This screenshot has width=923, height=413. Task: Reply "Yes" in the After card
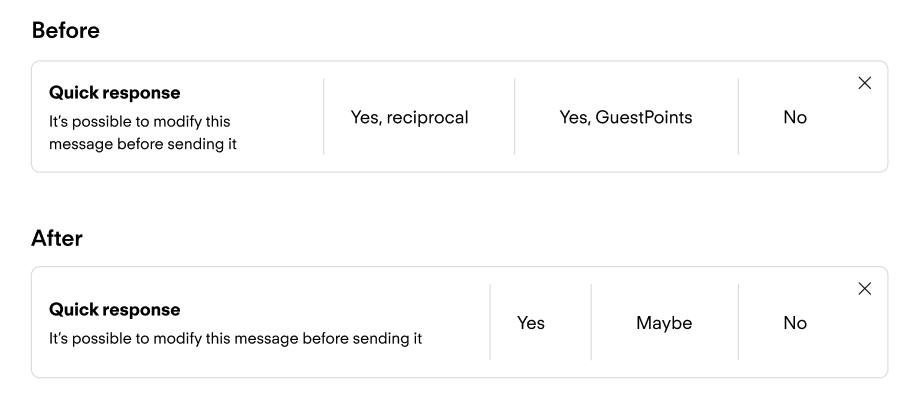tap(531, 323)
